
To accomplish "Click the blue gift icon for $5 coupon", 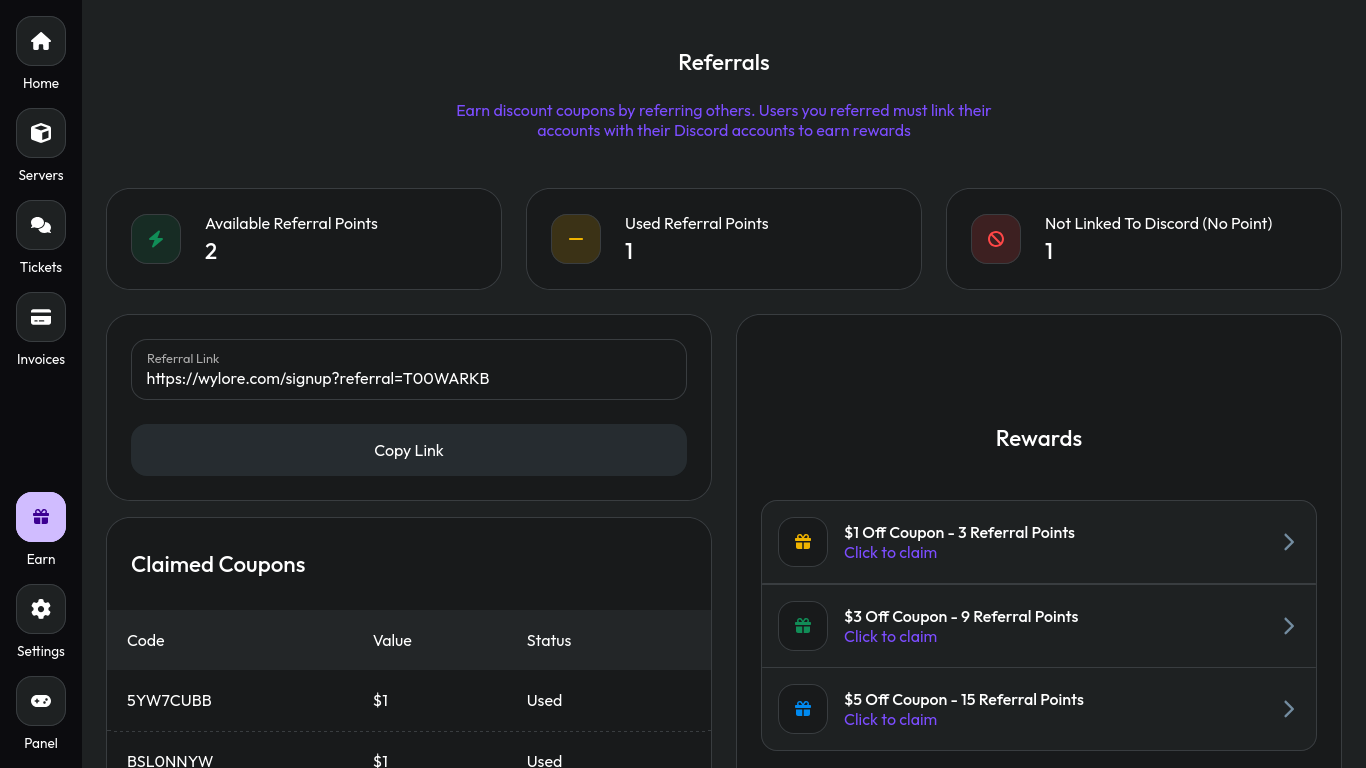I will pyautogui.click(x=803, y=709).
